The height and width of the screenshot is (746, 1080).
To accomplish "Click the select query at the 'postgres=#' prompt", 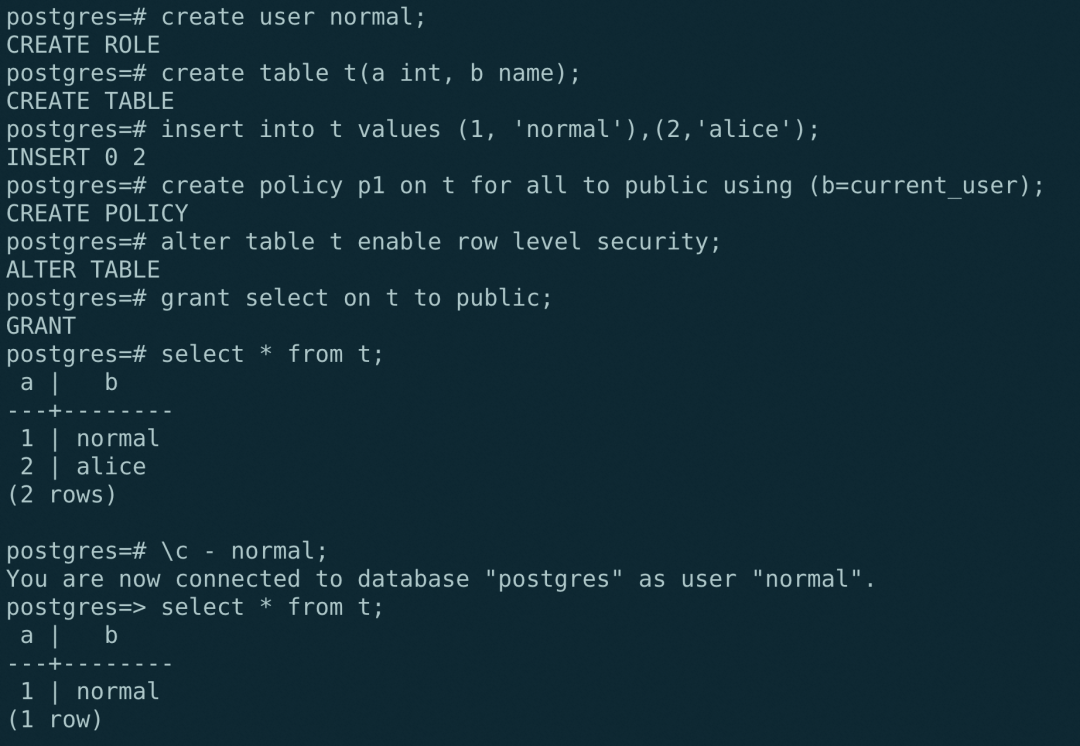I will tap(272, 354).
